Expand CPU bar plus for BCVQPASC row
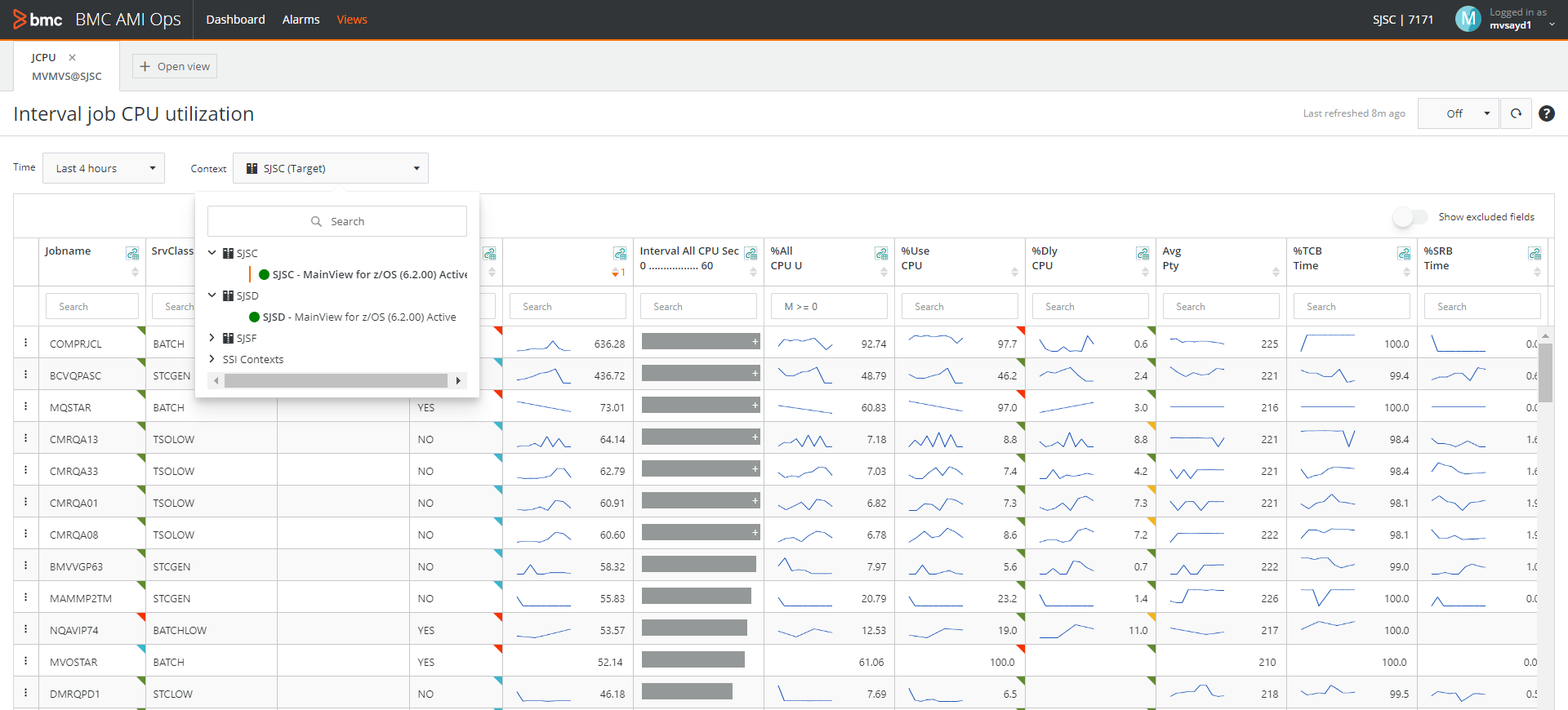The image size is (1568, 710). click(755, 373)
